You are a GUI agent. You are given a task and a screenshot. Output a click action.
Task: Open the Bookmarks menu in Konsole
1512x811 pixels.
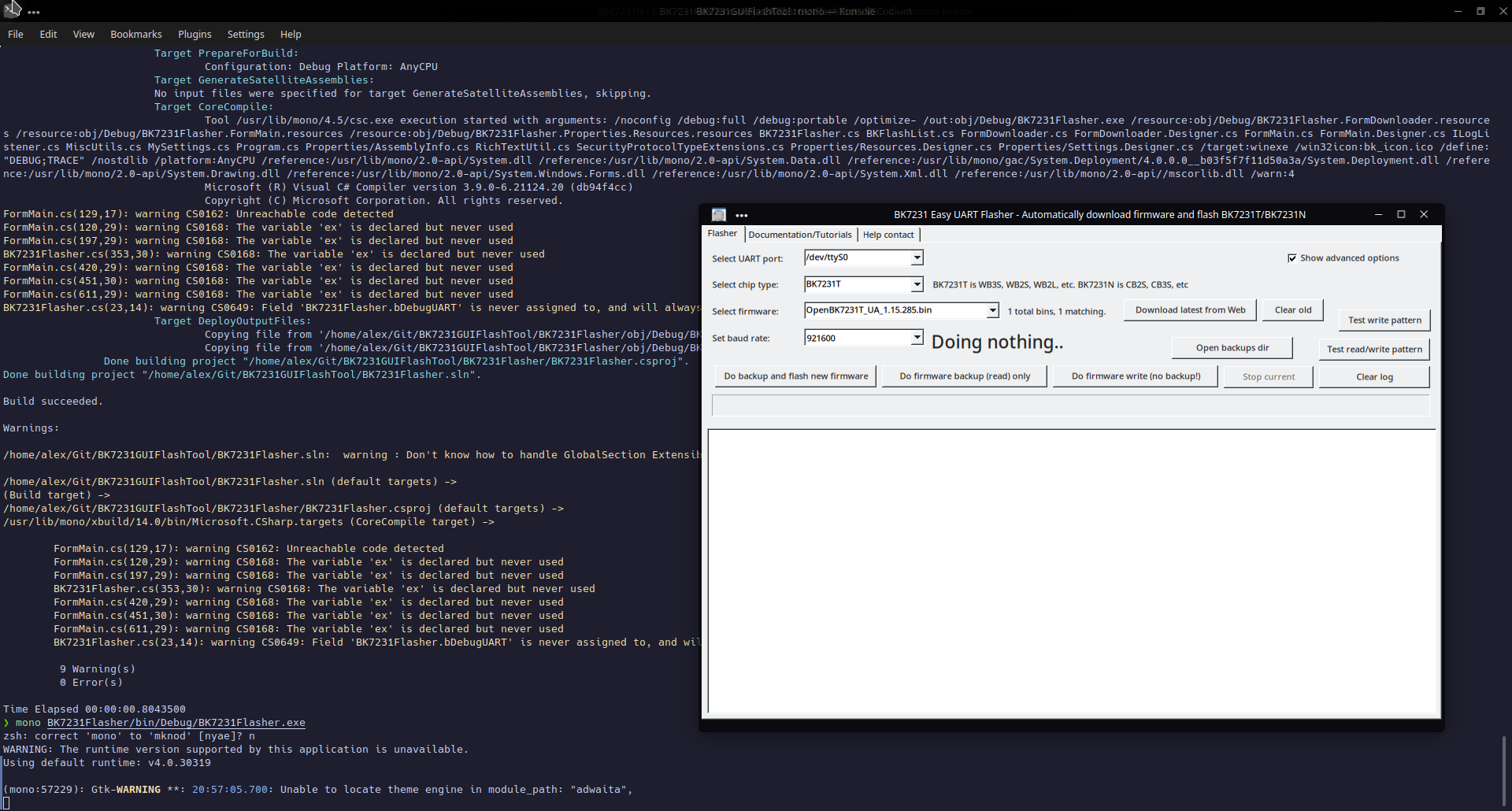coord(135,34)
